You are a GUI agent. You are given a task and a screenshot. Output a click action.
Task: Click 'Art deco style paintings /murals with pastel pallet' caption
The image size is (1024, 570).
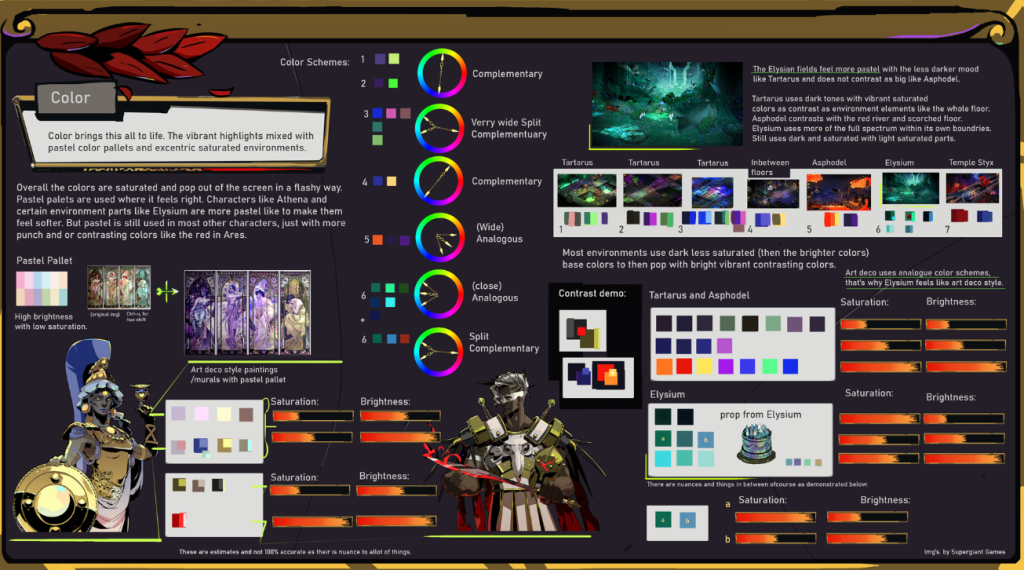[x=238, y=374]
